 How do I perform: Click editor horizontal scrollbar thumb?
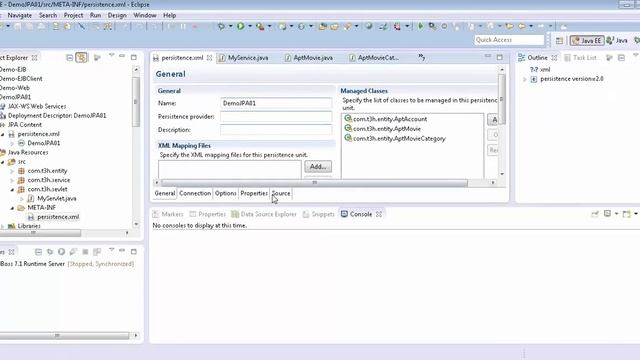314,182
